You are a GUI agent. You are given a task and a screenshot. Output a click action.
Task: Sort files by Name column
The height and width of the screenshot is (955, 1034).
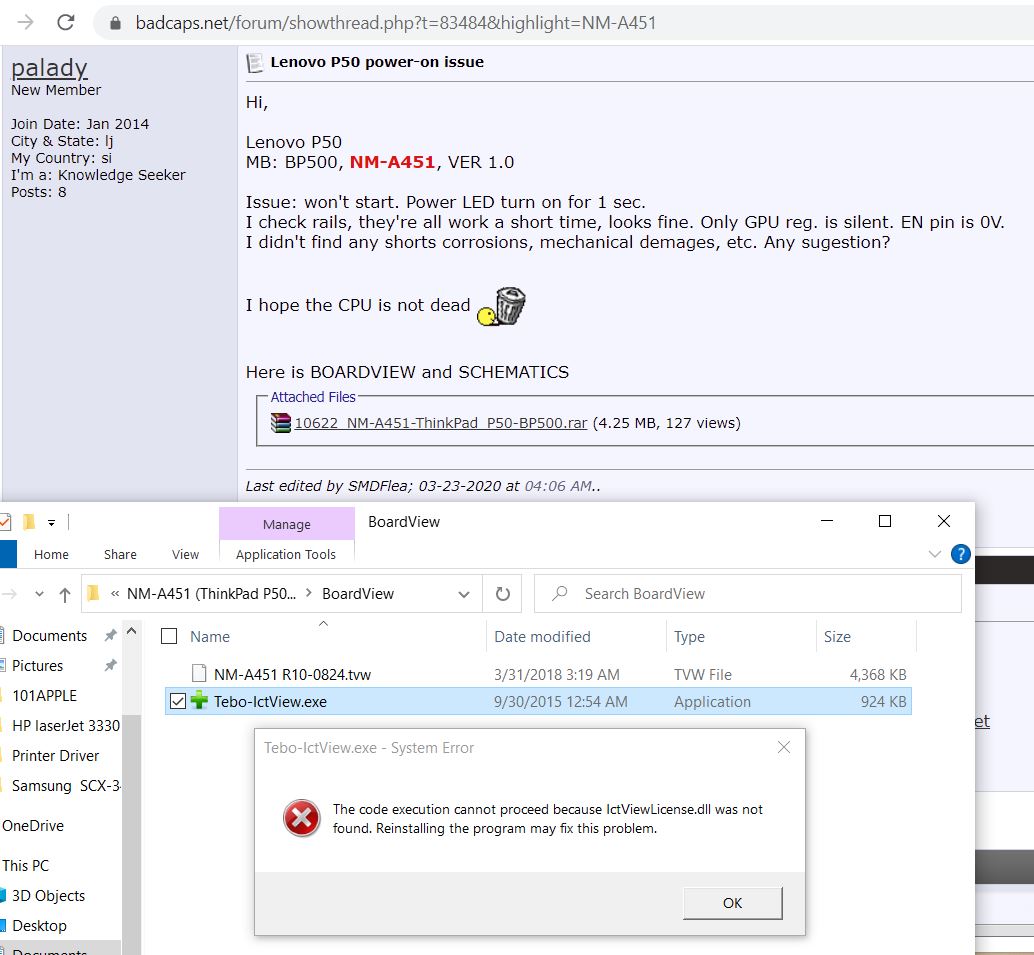point(210,636)
